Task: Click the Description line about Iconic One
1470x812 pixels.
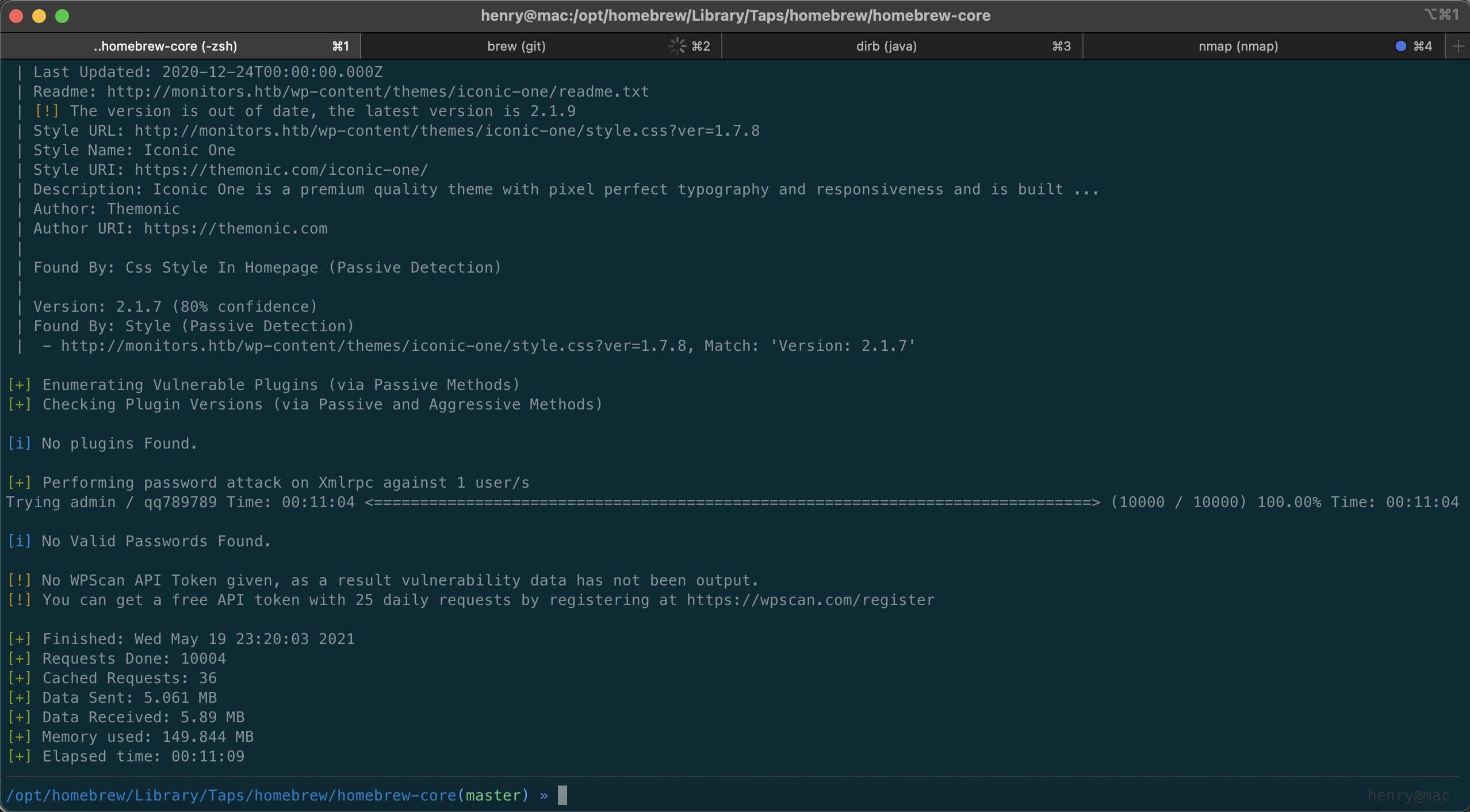Action: click(x=566, y=189)
